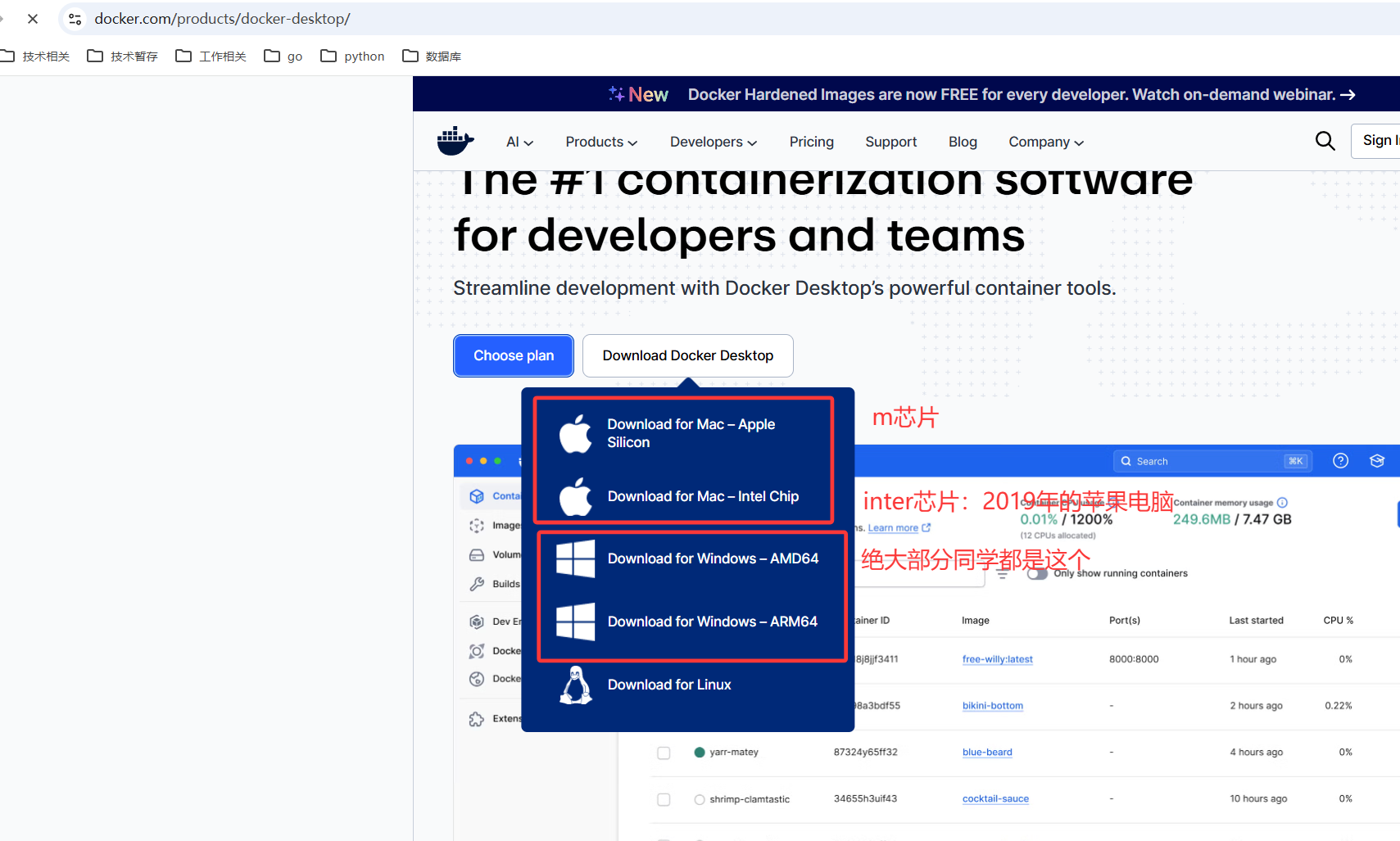The image size is (1400, 841).
Task: Select Download for Mac – Apple Silicon
Action: 688,433
